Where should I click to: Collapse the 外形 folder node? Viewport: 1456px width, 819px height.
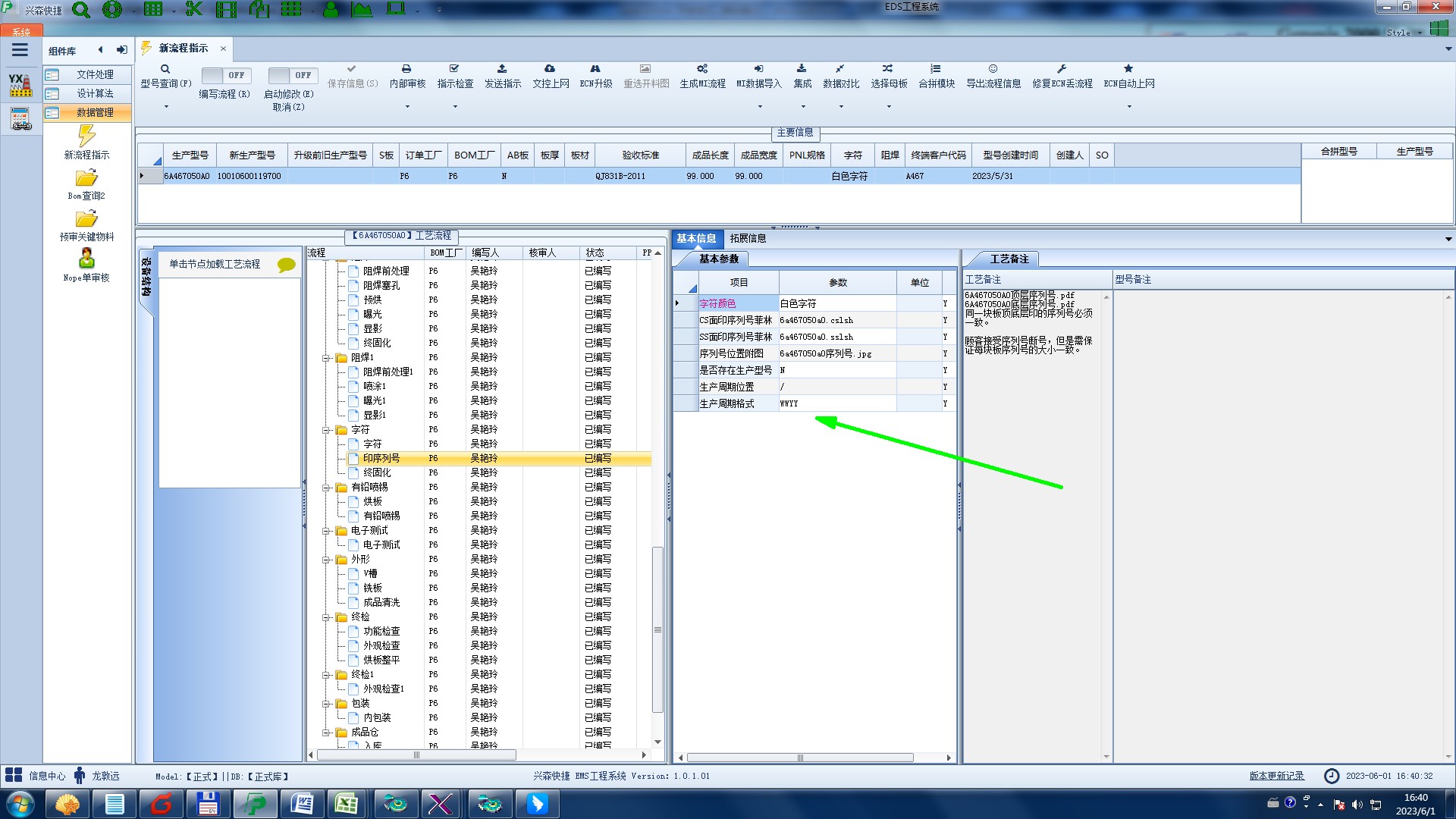(326, 560)
